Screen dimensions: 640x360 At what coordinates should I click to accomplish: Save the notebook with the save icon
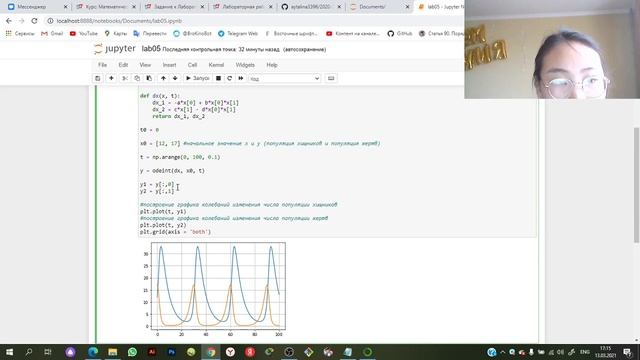pyautogui.click(x=98, y=78)
